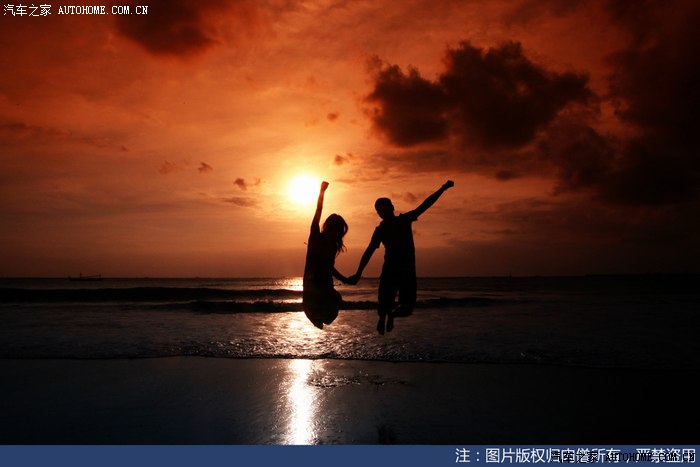Click the couple's joined hands

[353, 279]
